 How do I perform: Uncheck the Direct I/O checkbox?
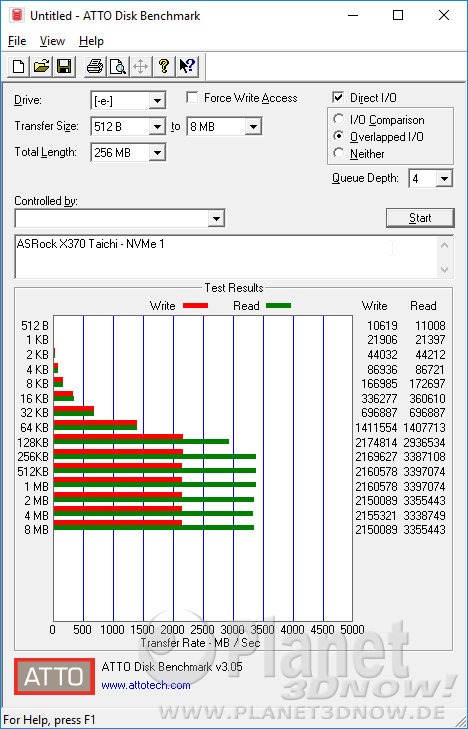pos(338,98)
